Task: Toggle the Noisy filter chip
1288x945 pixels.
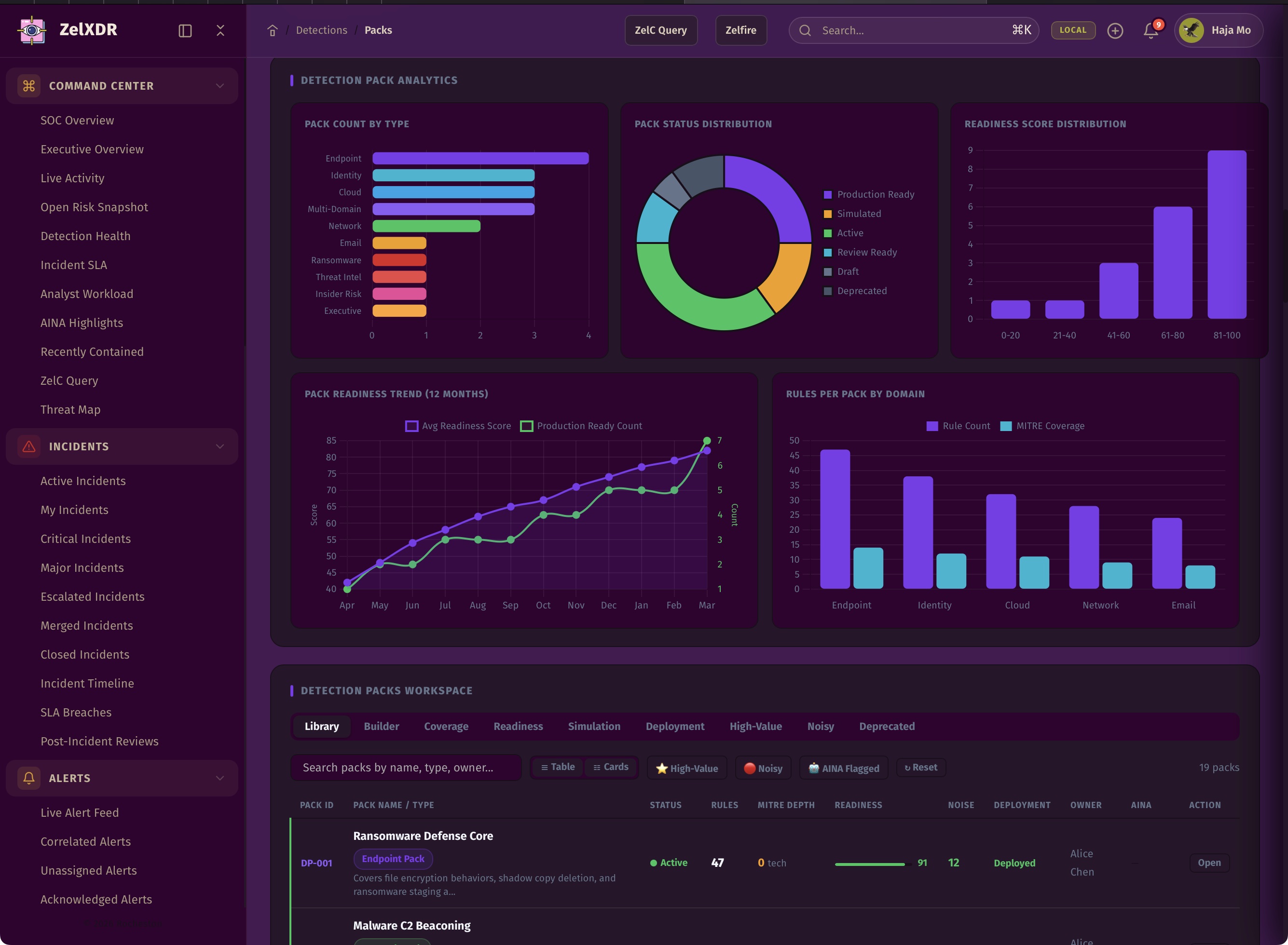Action: 763,768
